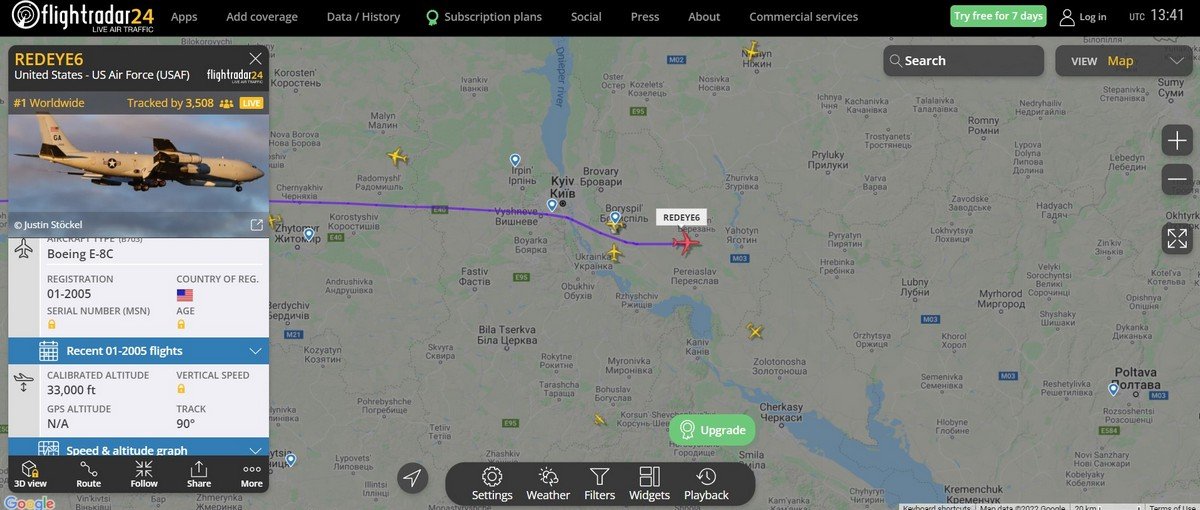The height and width of the screenshot is (510, 1200).
Task: Open the Widgets icon
Action: pyautogui.click(x=649, y=484)
